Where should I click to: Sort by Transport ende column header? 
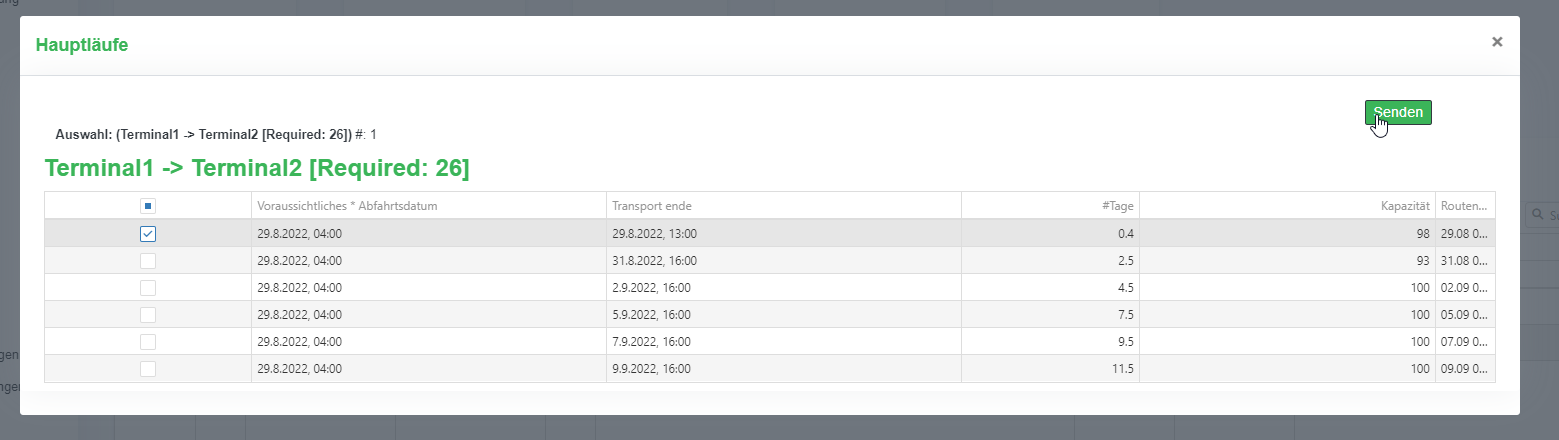click(651, 206)
